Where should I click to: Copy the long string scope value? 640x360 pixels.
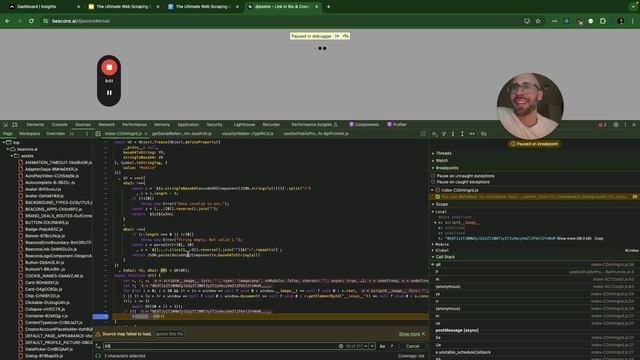pos(598,238)
